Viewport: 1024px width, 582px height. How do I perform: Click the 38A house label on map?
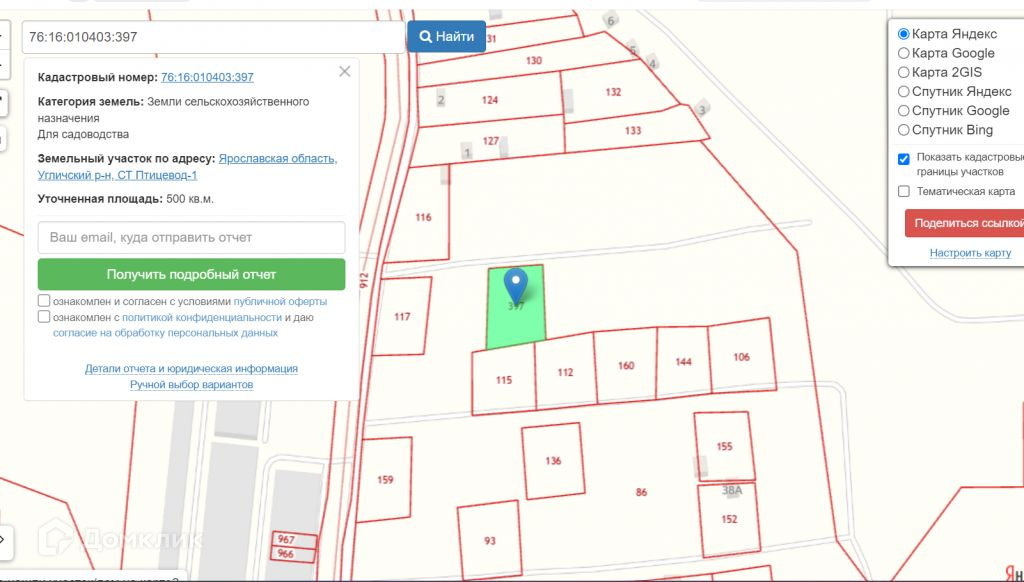coord(732,490)
